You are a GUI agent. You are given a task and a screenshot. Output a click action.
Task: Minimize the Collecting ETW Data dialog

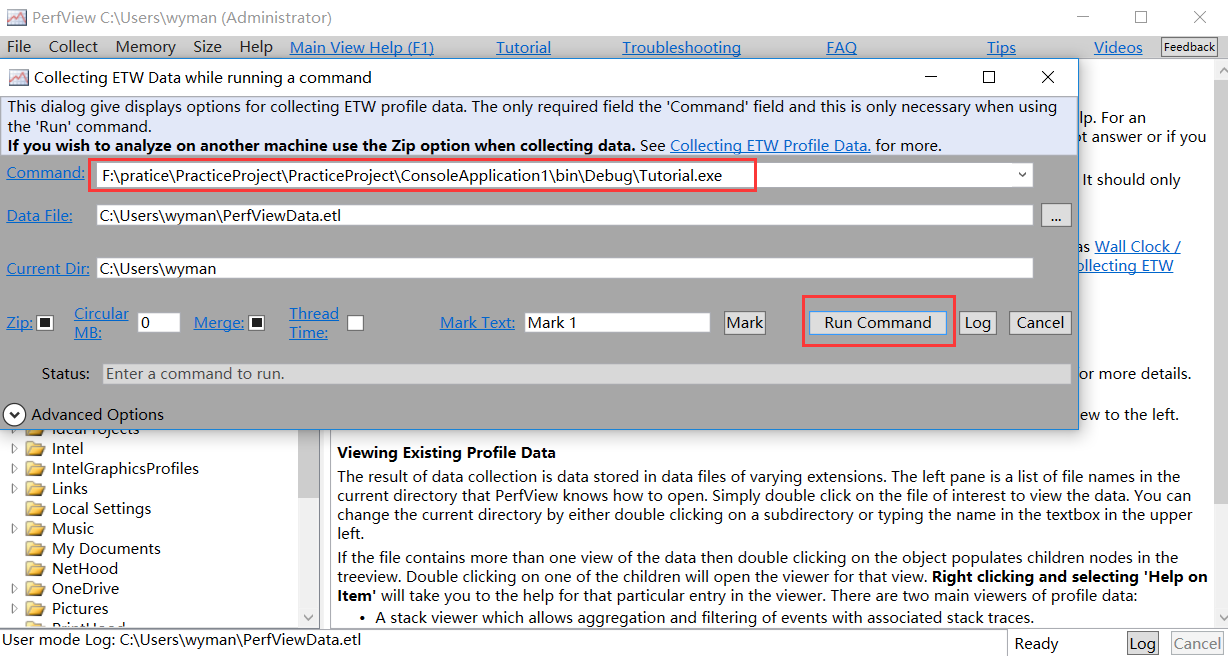(x=930, y=77)
